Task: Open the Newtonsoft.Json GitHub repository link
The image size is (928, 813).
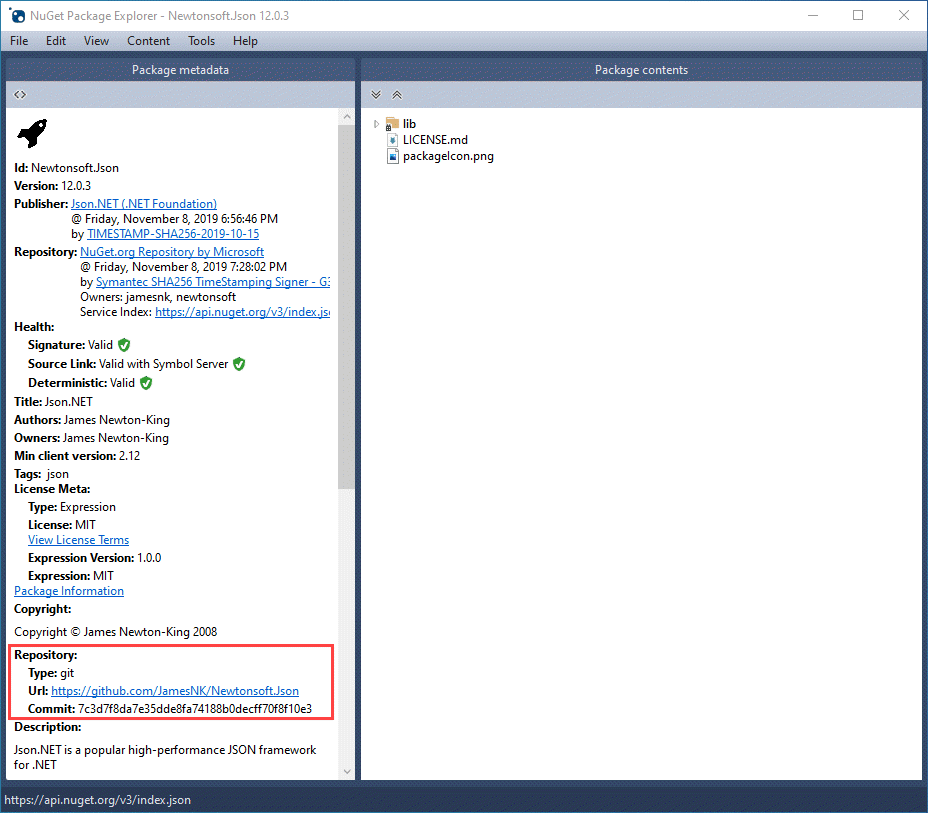Action: pyautogui.click(x=175, y=690)
